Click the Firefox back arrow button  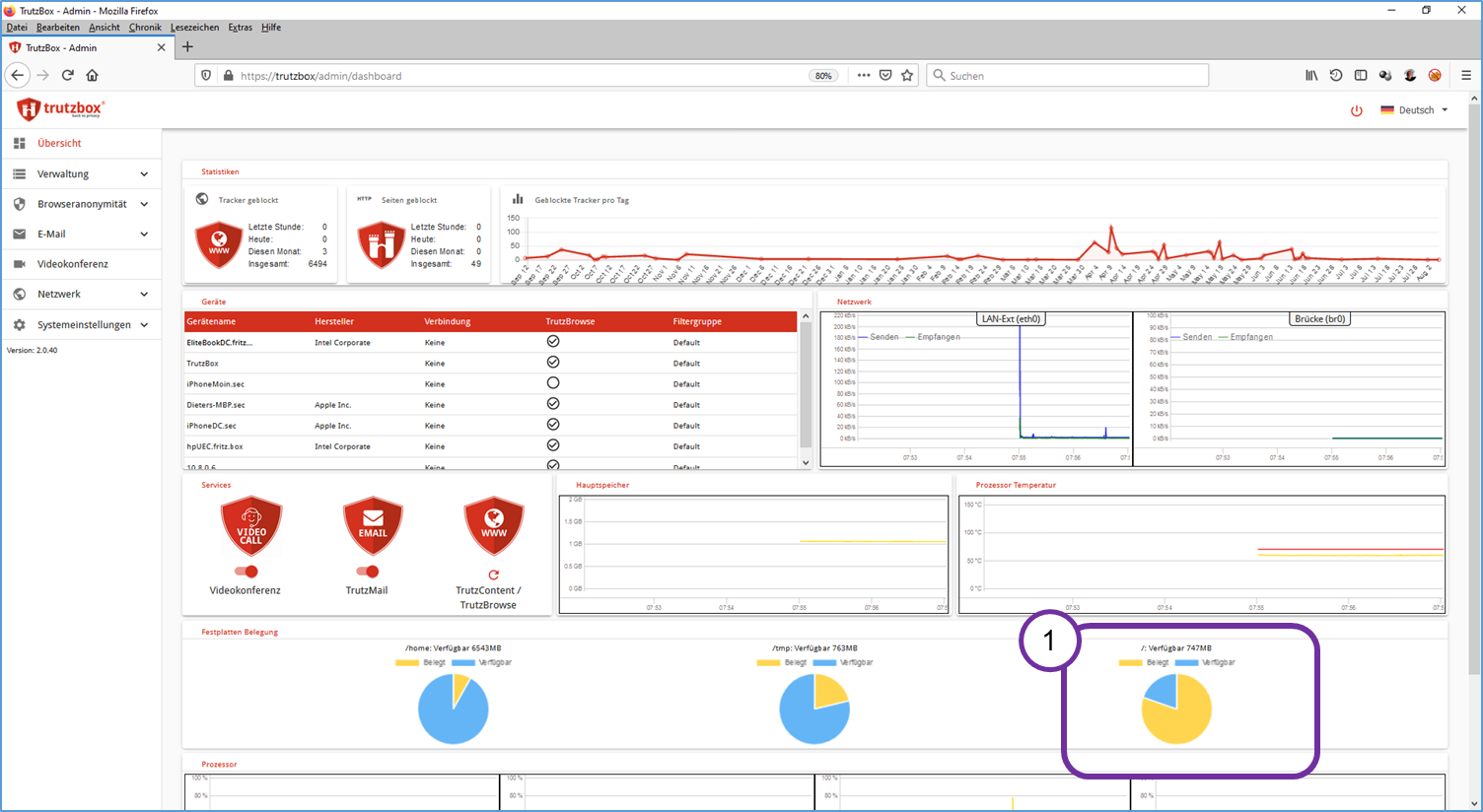[17, 75]
